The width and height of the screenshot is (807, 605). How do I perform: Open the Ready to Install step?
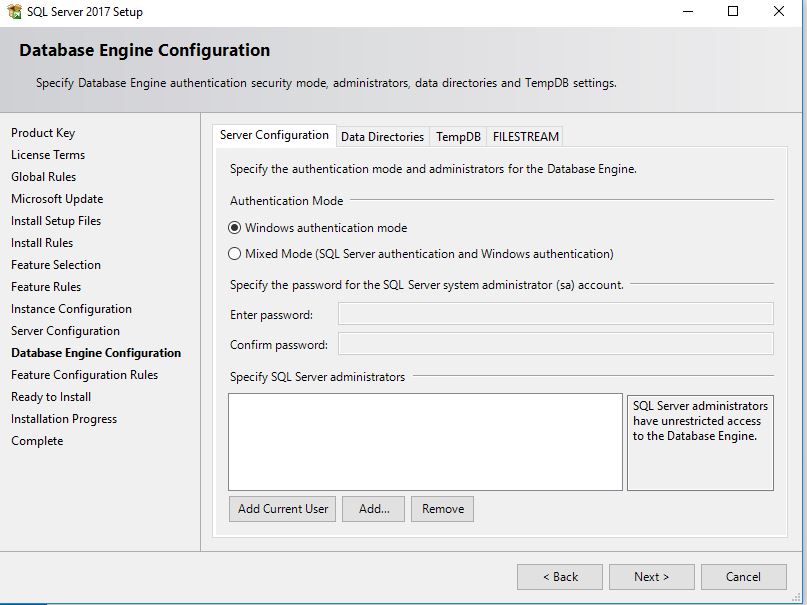point(48,396)
